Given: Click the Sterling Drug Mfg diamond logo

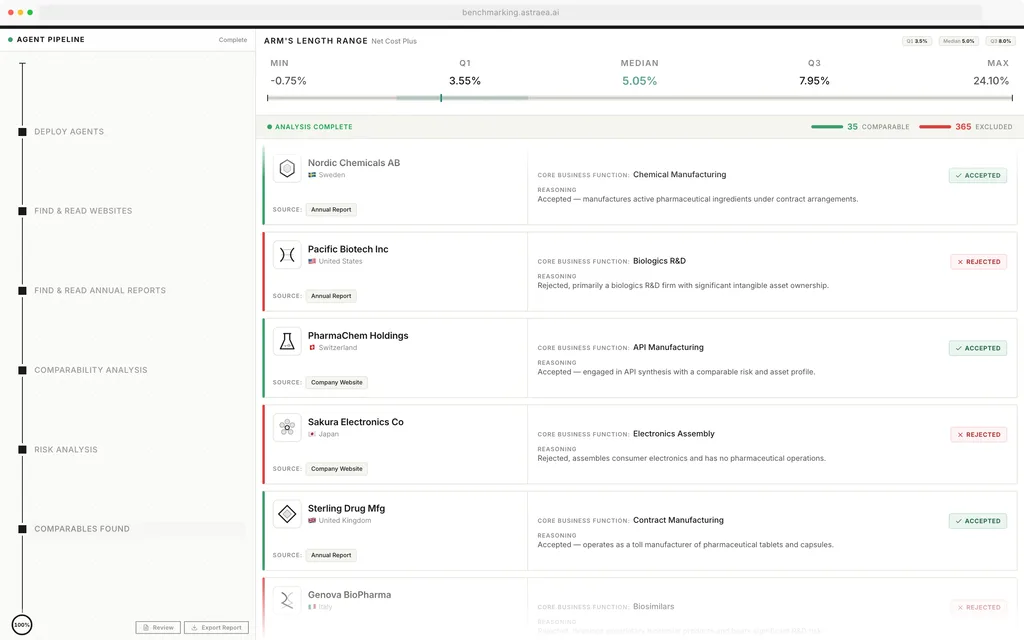Looking at the screenshot, I should 287,514.
